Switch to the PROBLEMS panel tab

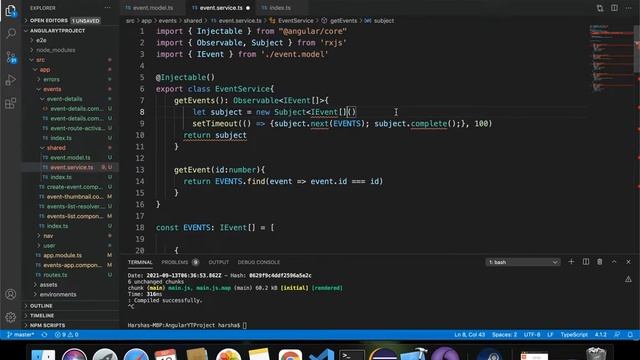(180, 262)
